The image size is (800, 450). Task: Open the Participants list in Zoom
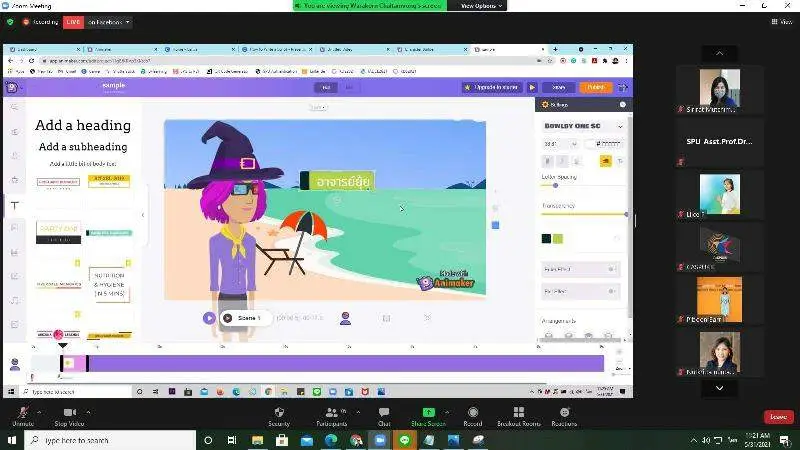point(329,412)
